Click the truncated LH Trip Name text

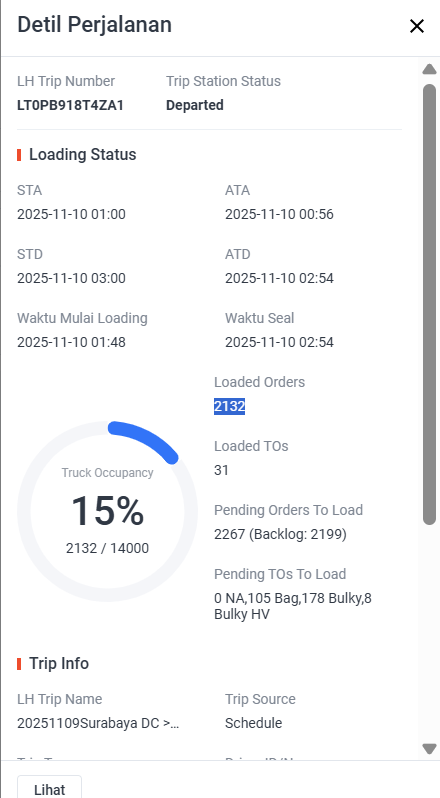tap(98, 723)
